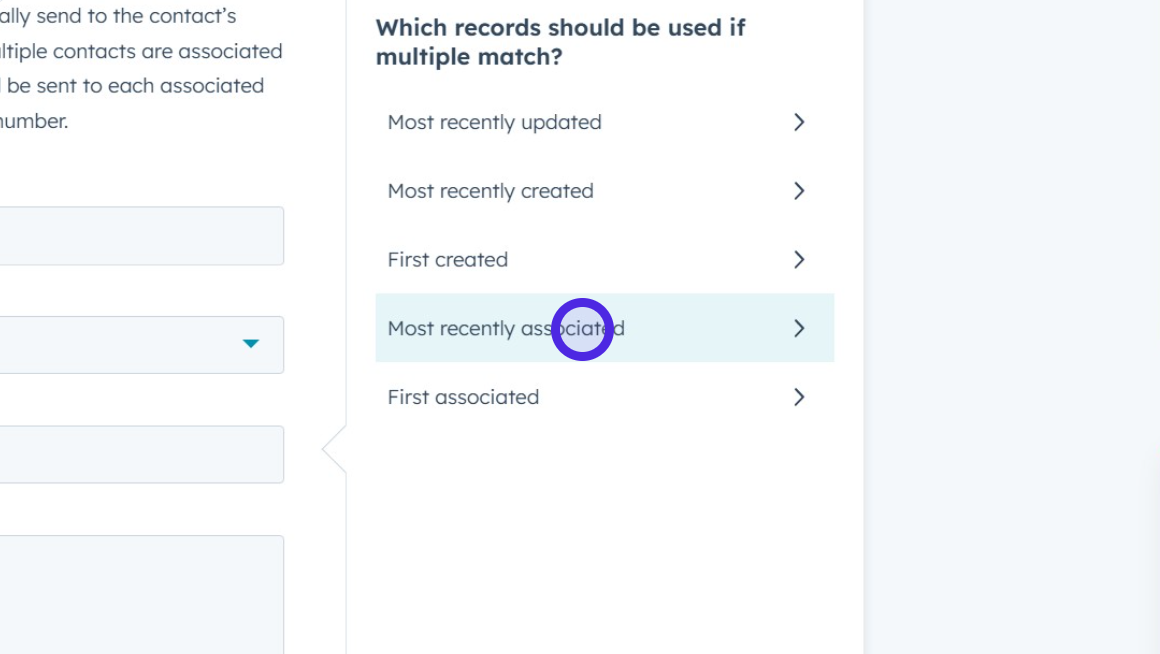This screenshot has width=1160, height=654.
Task: Click the description paragraph about associated contacts
Action: tap(140, 68)
